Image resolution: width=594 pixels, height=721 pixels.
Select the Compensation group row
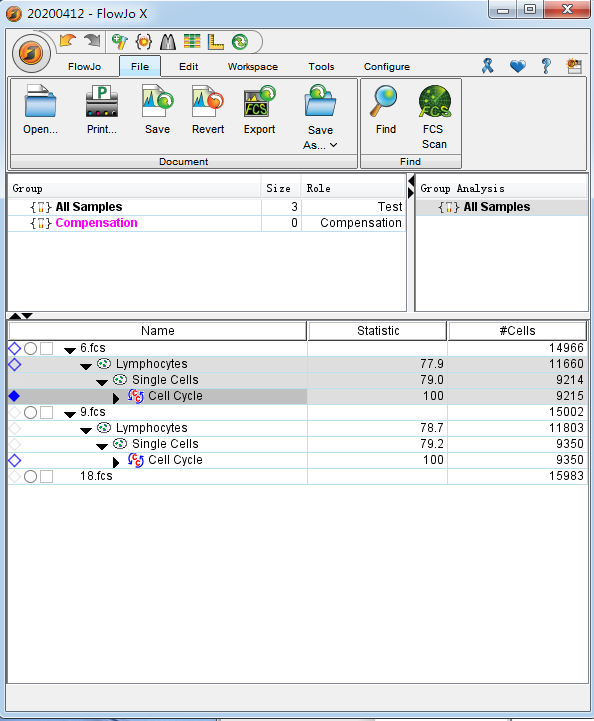tap(206, 223)
